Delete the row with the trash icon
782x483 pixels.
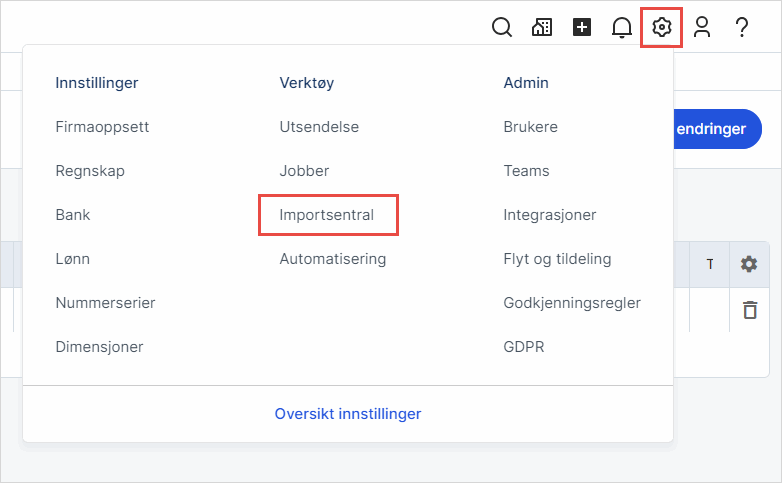749,310
